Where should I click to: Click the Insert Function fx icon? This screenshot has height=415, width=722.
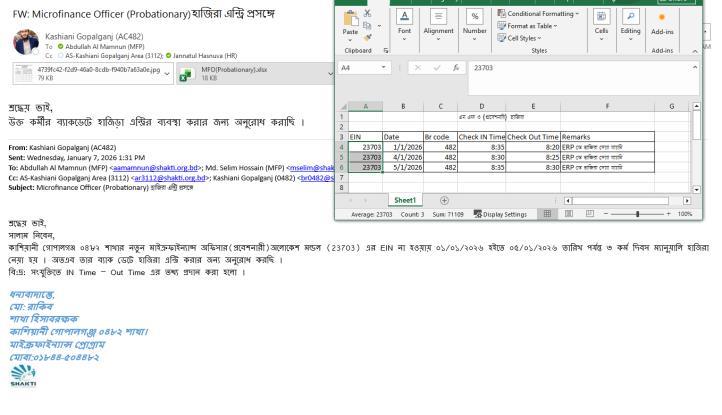coord(455,68)
